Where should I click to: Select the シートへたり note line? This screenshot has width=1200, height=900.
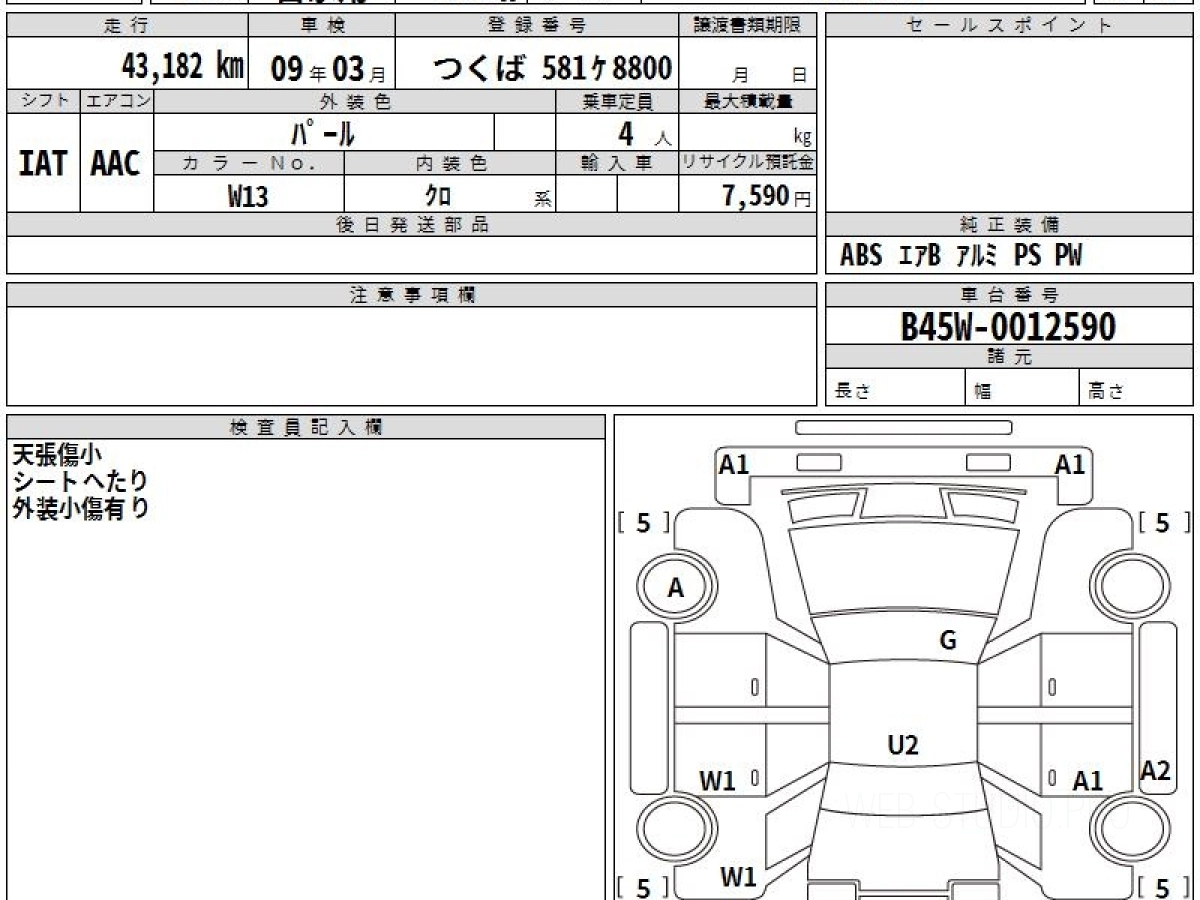pos(80,481)
